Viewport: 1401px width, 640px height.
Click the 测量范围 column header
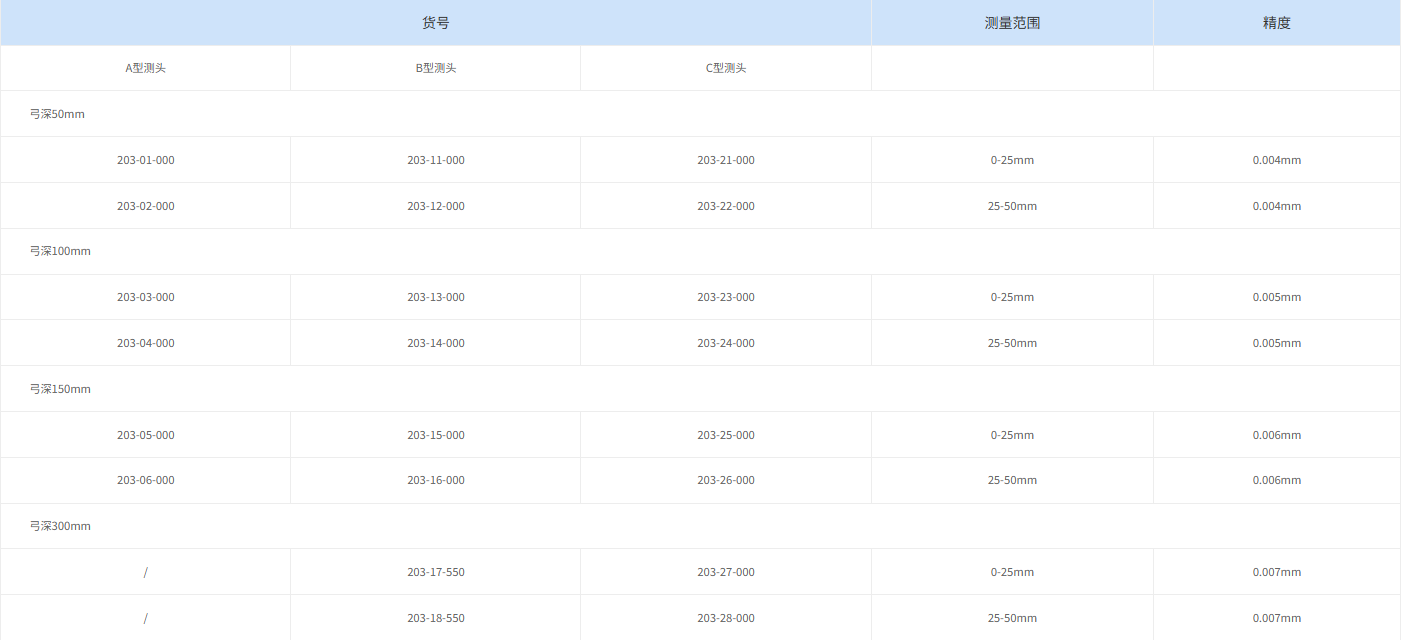[x=1012, y=23]
